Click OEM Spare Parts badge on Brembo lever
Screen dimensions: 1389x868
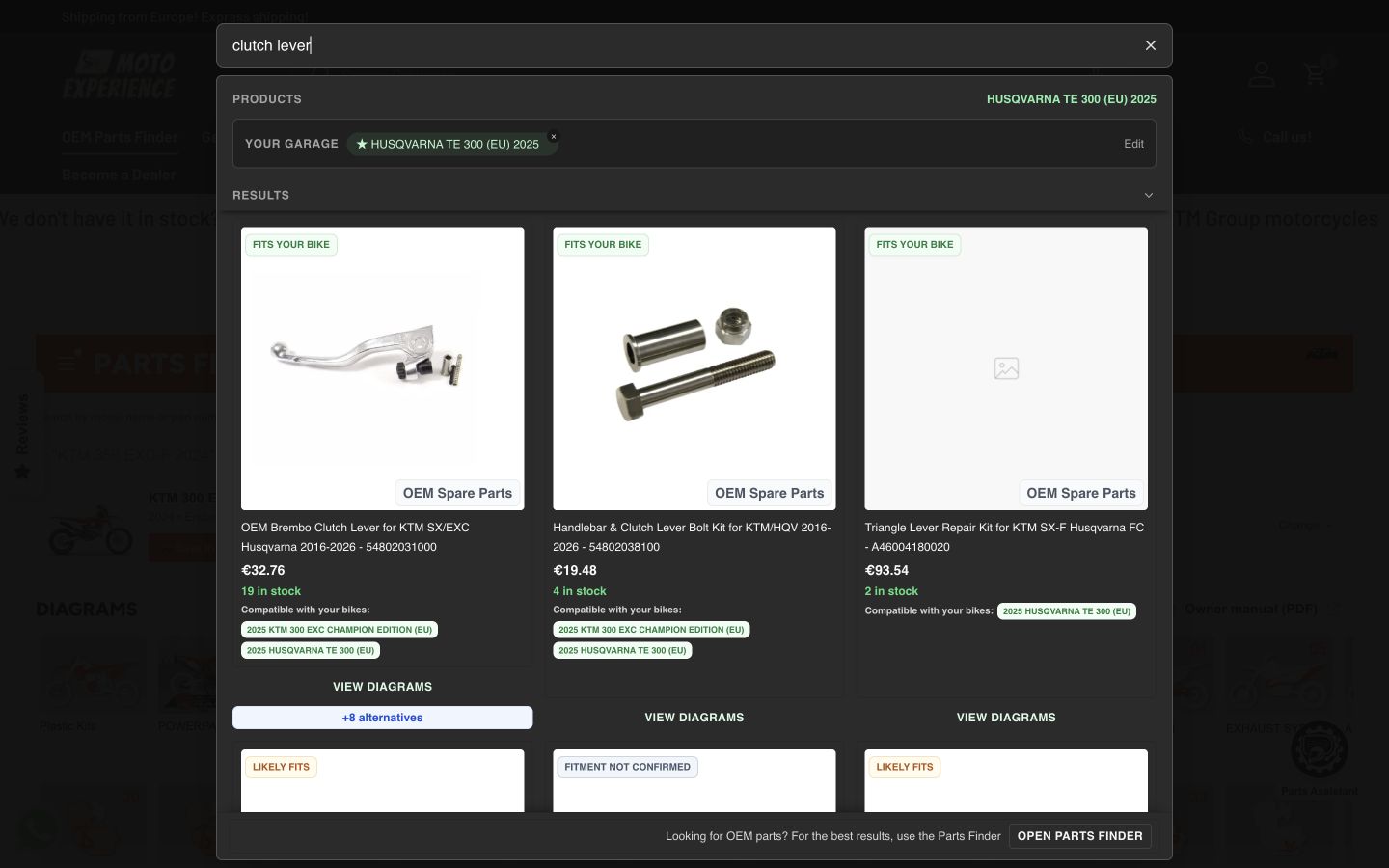(x=457, y=493)
